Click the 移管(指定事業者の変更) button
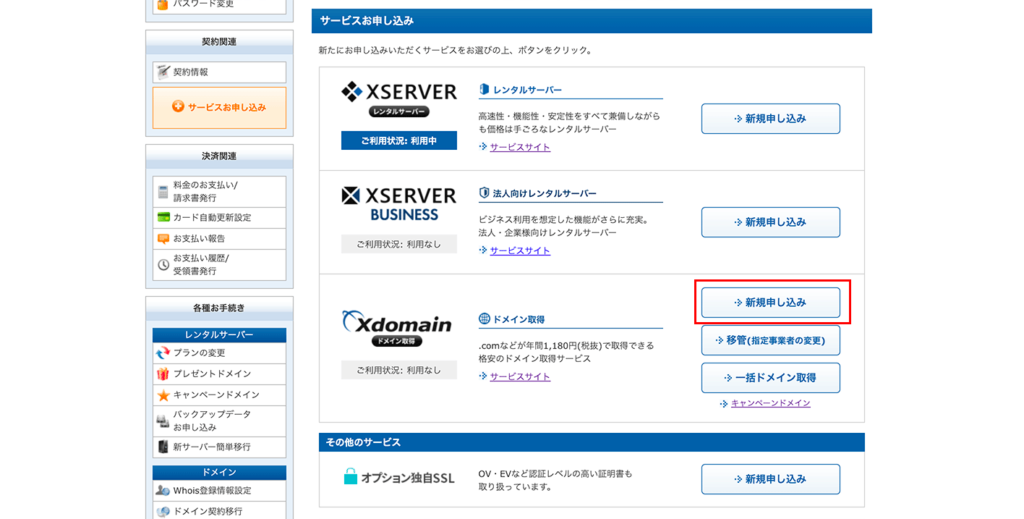The width and height of the screenshot is (1024, 519). click(771, 340)
